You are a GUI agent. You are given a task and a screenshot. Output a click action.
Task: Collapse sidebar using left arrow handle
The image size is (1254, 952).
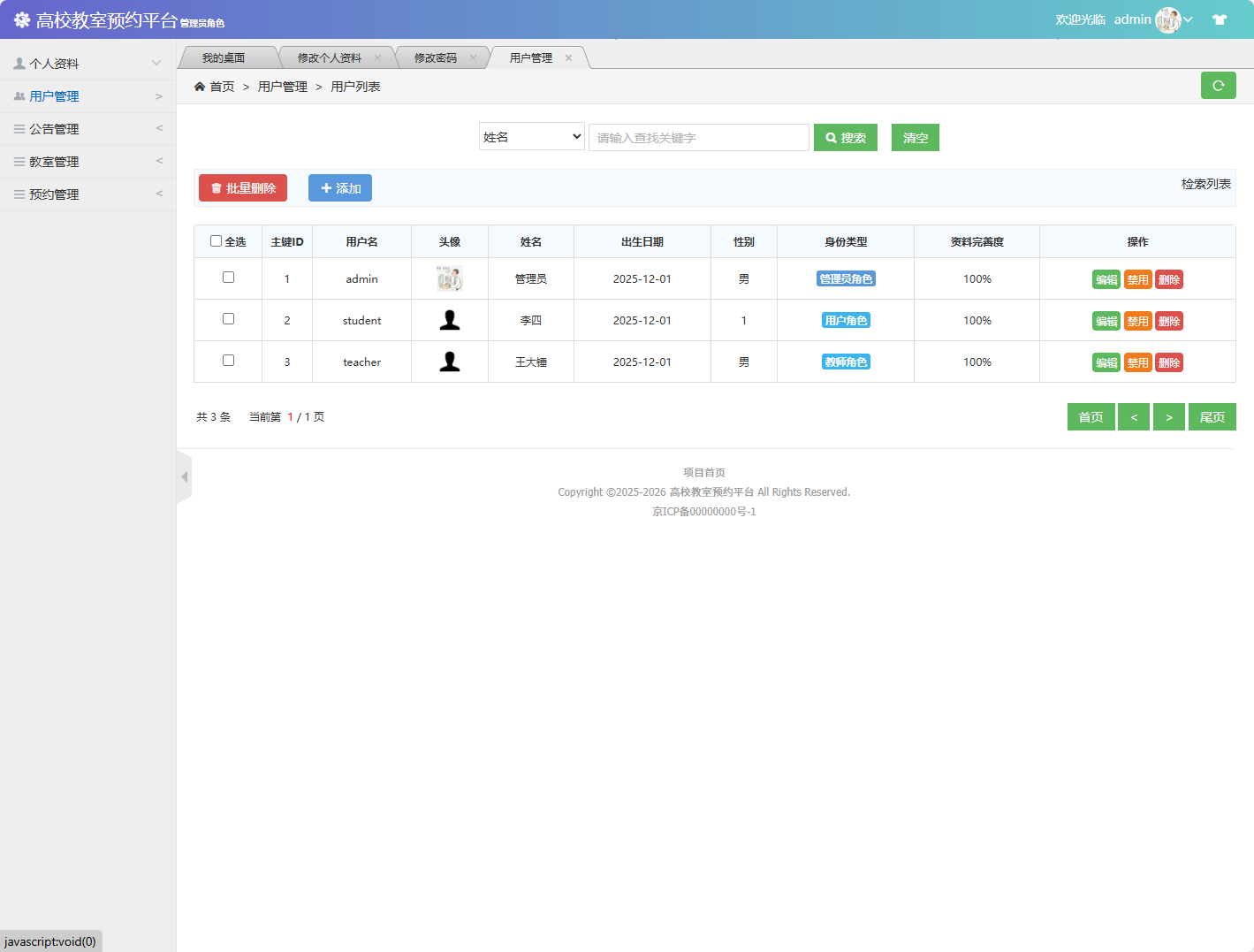(x=184, y=477)
